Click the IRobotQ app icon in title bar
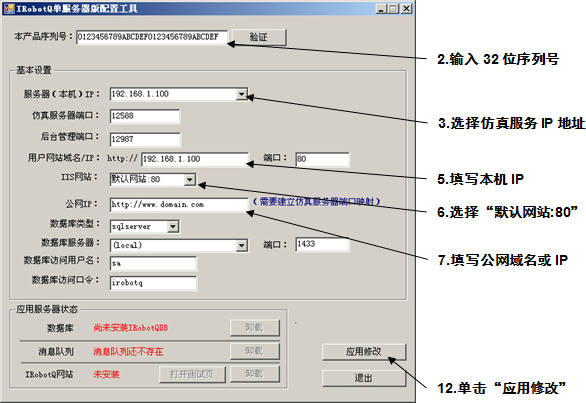586x403 pixels. (x=9, y=8)
